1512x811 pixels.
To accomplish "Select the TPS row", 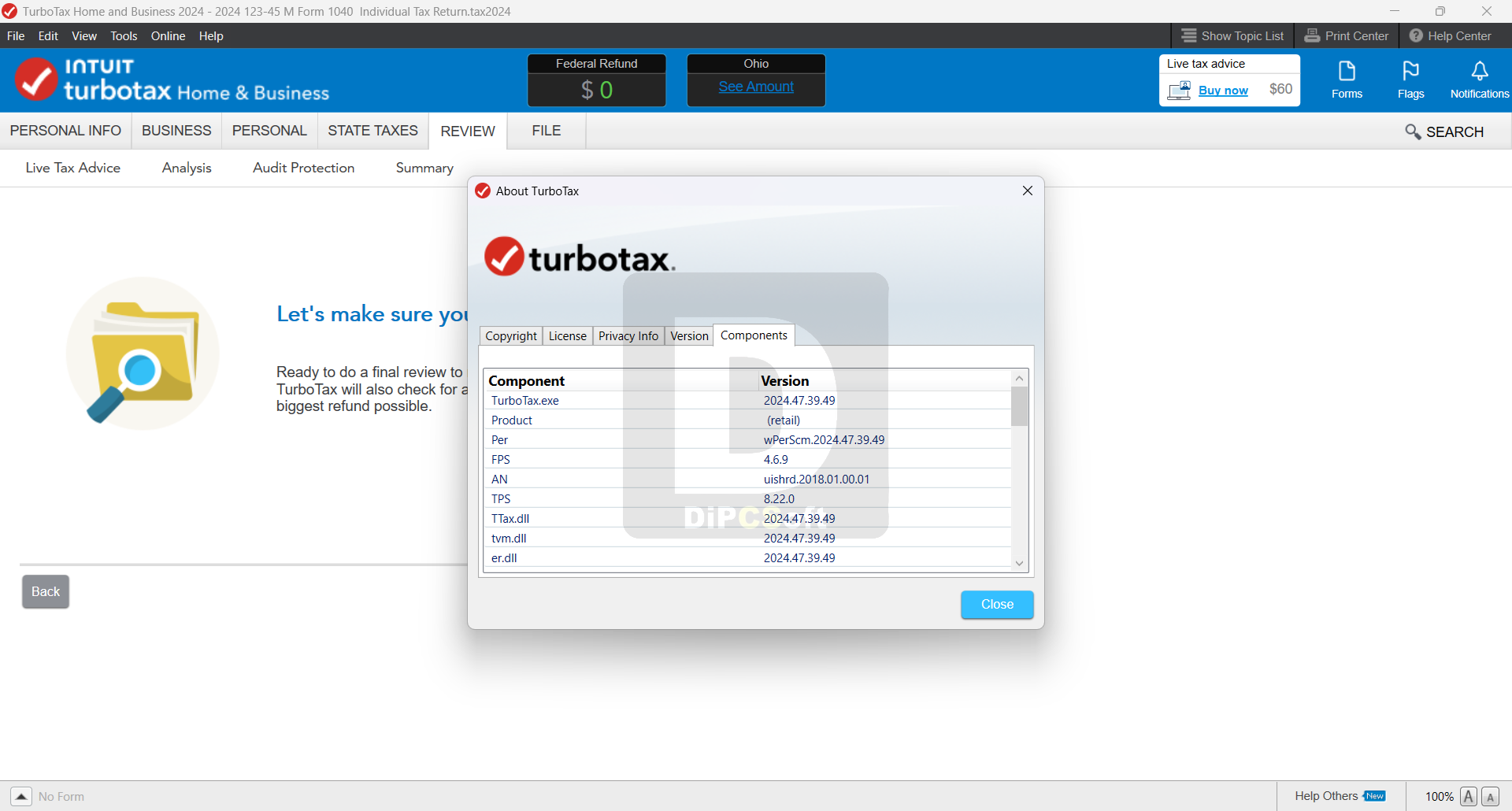I will coord(748,498).
